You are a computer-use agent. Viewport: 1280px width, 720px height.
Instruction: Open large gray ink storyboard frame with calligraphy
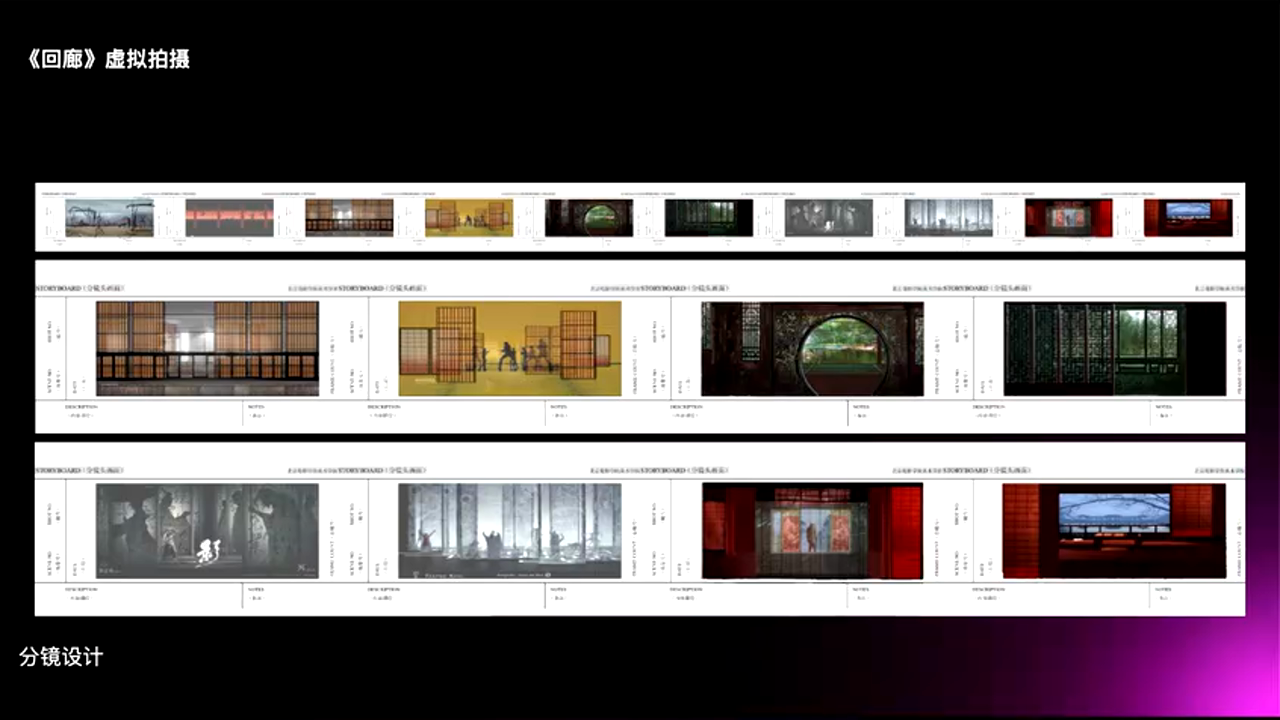coord(207,531)
